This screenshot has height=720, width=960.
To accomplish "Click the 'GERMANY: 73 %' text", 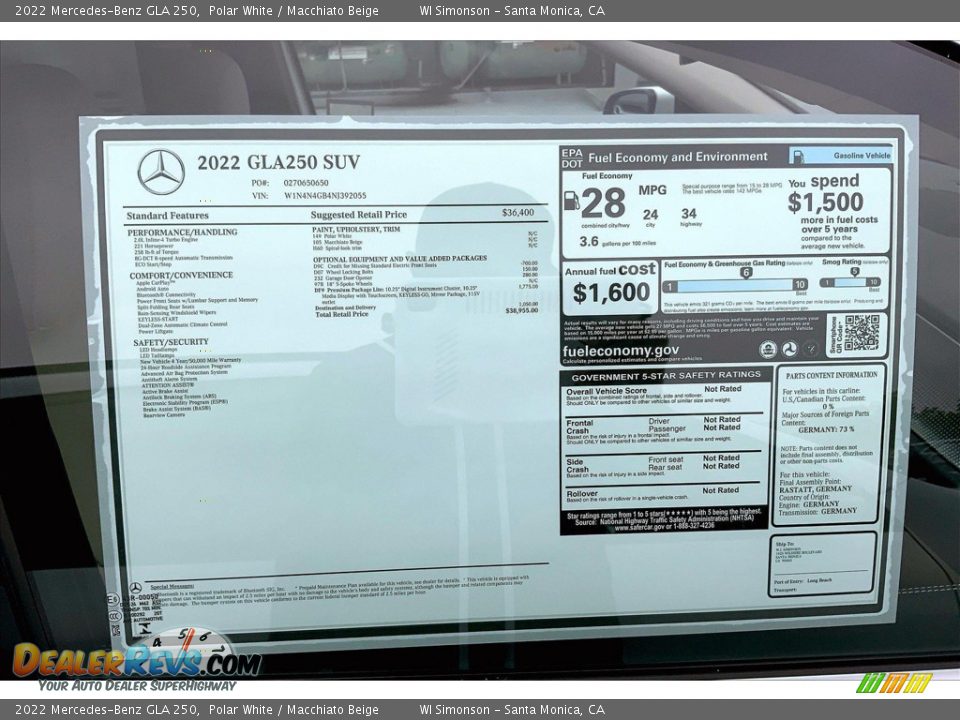I will click(825, 430).
